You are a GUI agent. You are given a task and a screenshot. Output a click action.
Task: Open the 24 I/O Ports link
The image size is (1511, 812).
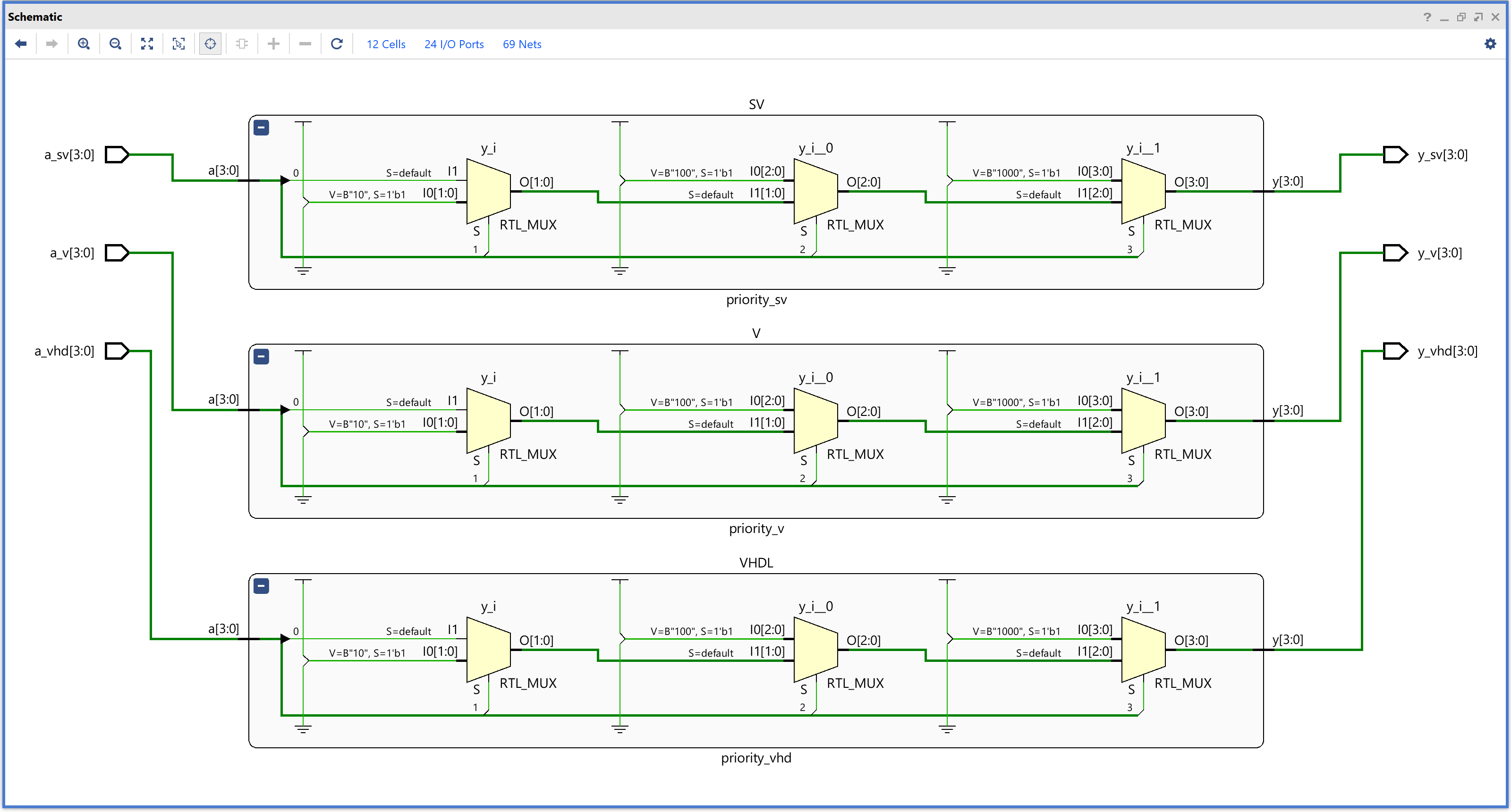point(454,44)
